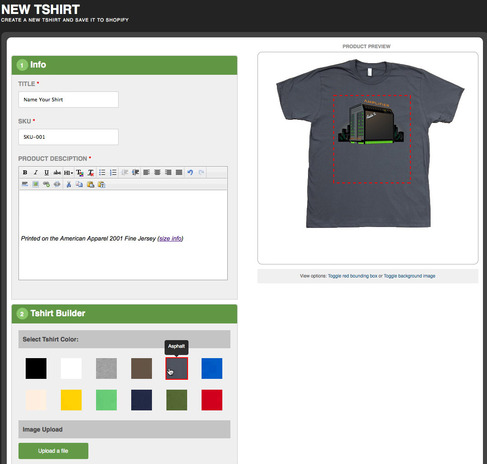
Task: Select the cream tshirt color
Action: (x=36, y=400)
